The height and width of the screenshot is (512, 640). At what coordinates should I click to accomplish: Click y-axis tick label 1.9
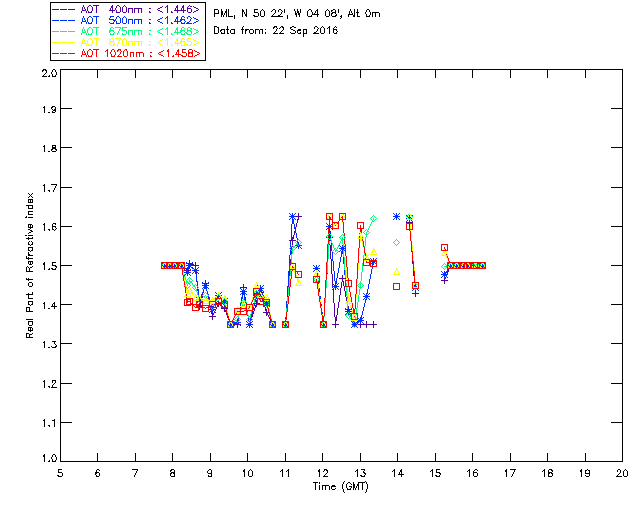click(49, 109)
